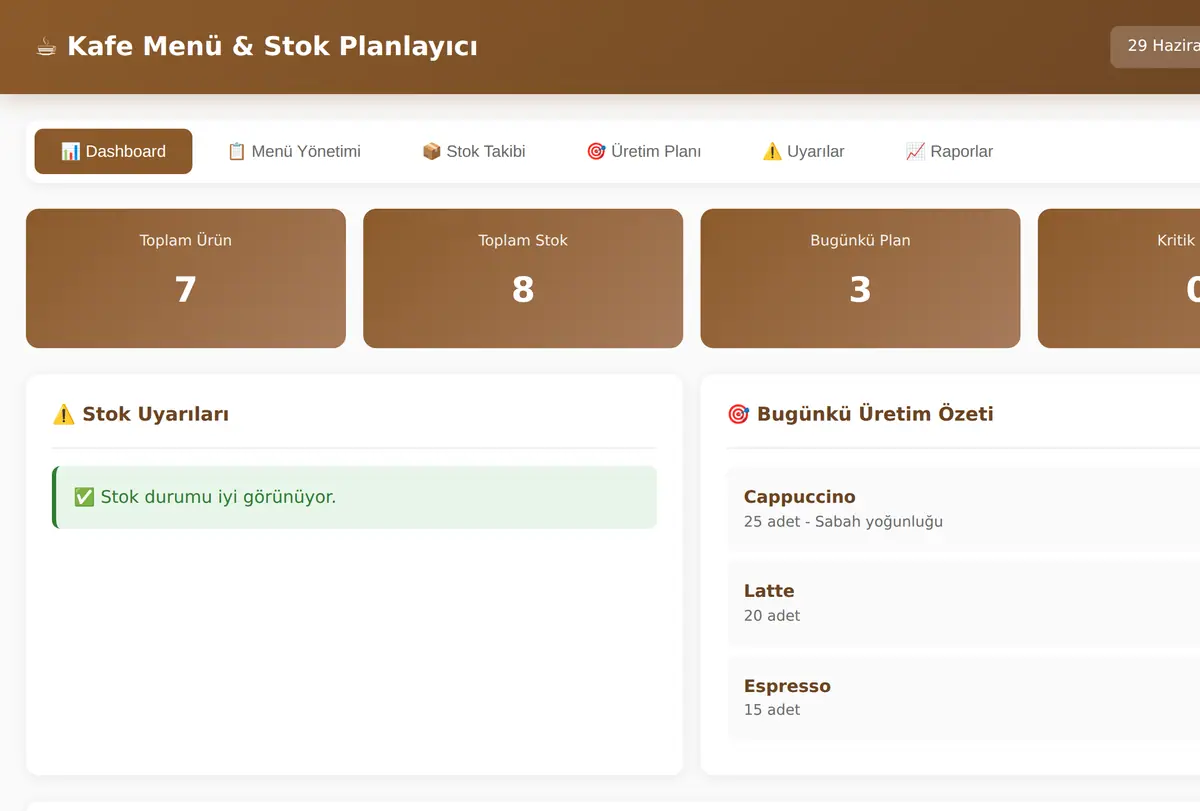
Task: Select the Toplam Ürün card
Action: coord(186,278)
